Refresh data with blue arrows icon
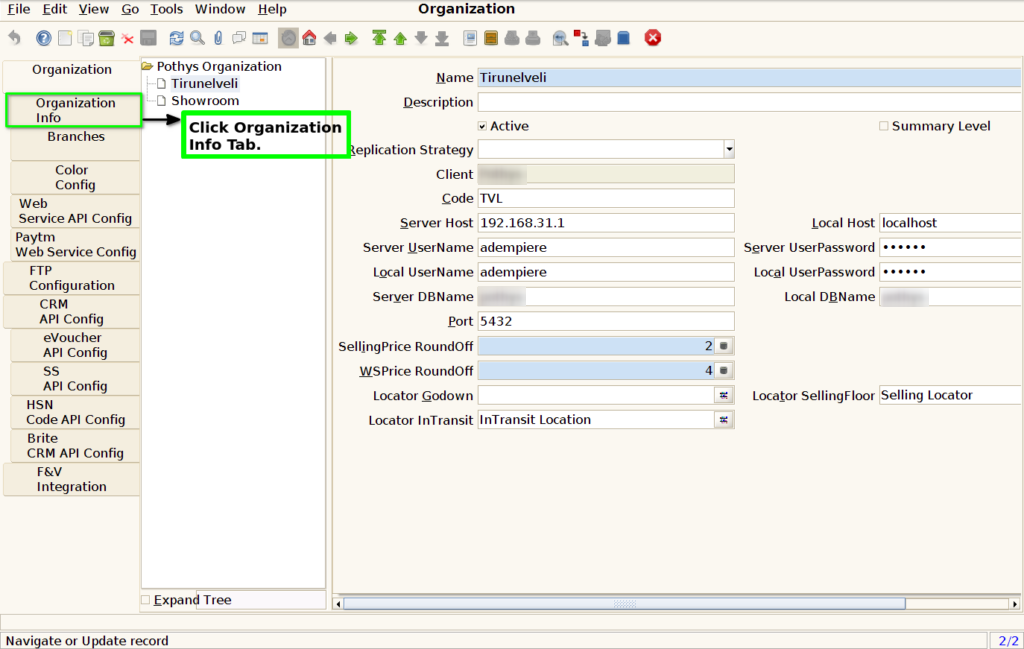The image size is (1024, 649). [176, 38]
